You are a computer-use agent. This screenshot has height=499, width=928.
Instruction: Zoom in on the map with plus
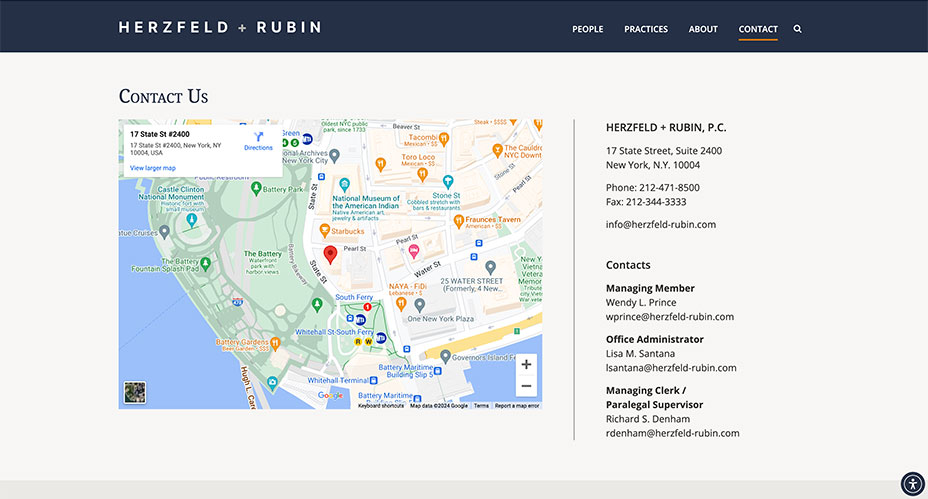click(526, 365)
